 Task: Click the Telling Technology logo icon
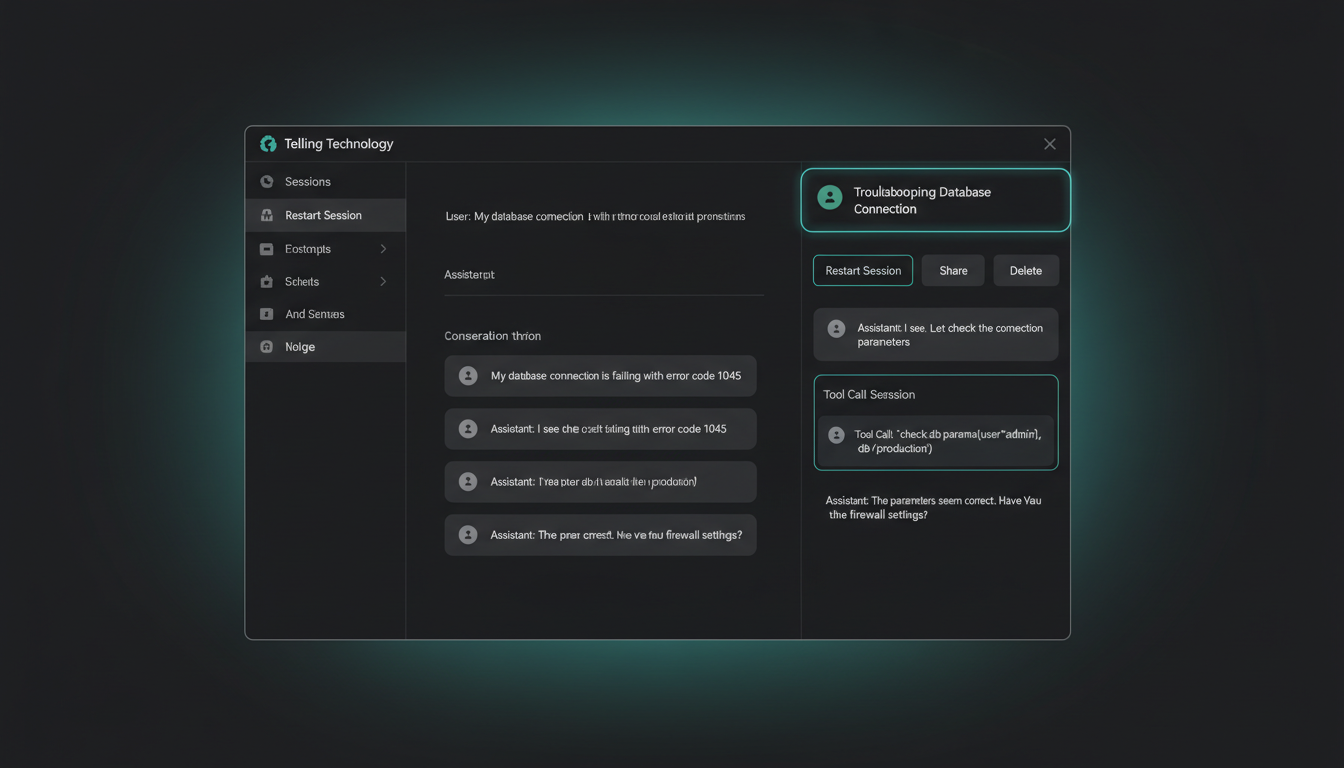(268, 144)
